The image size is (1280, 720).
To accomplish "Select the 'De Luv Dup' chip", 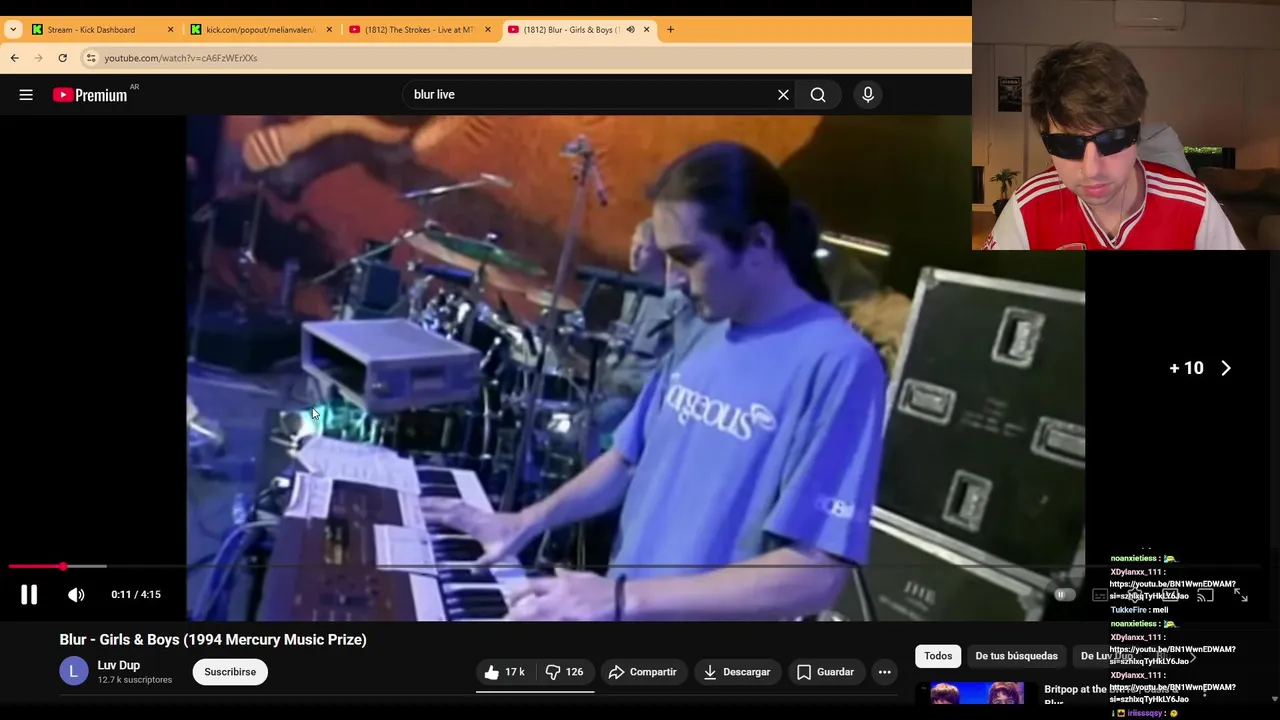I will (x=1107, y=656).
